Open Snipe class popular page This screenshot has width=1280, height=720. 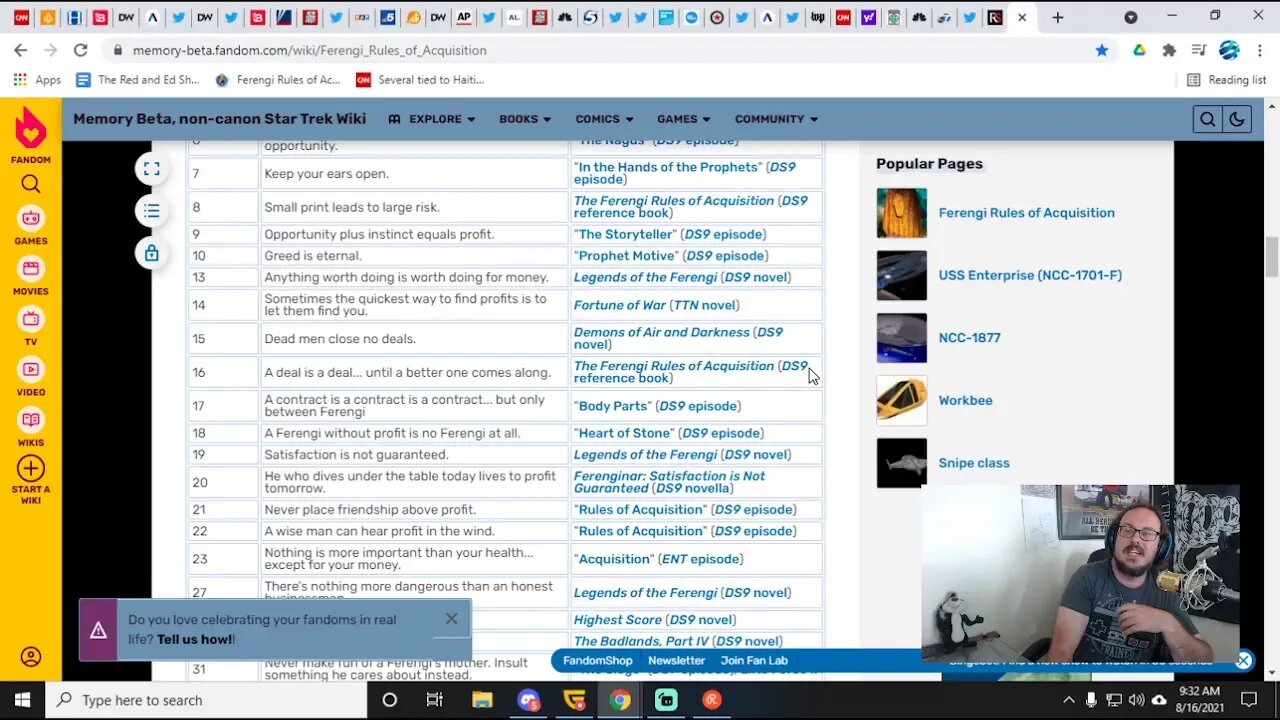(x=974, y=463)
